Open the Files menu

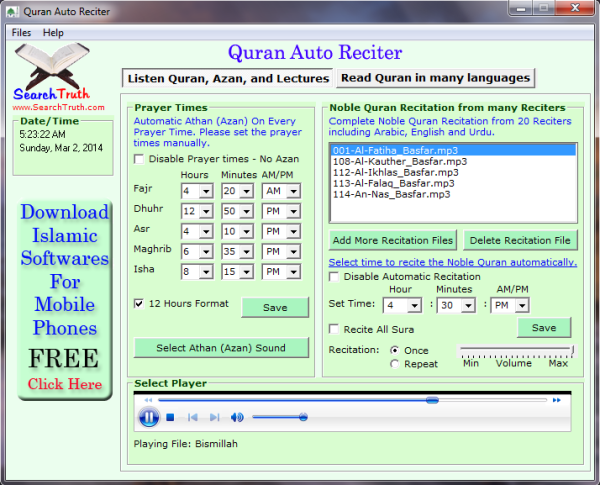click(x=21, y=33)
